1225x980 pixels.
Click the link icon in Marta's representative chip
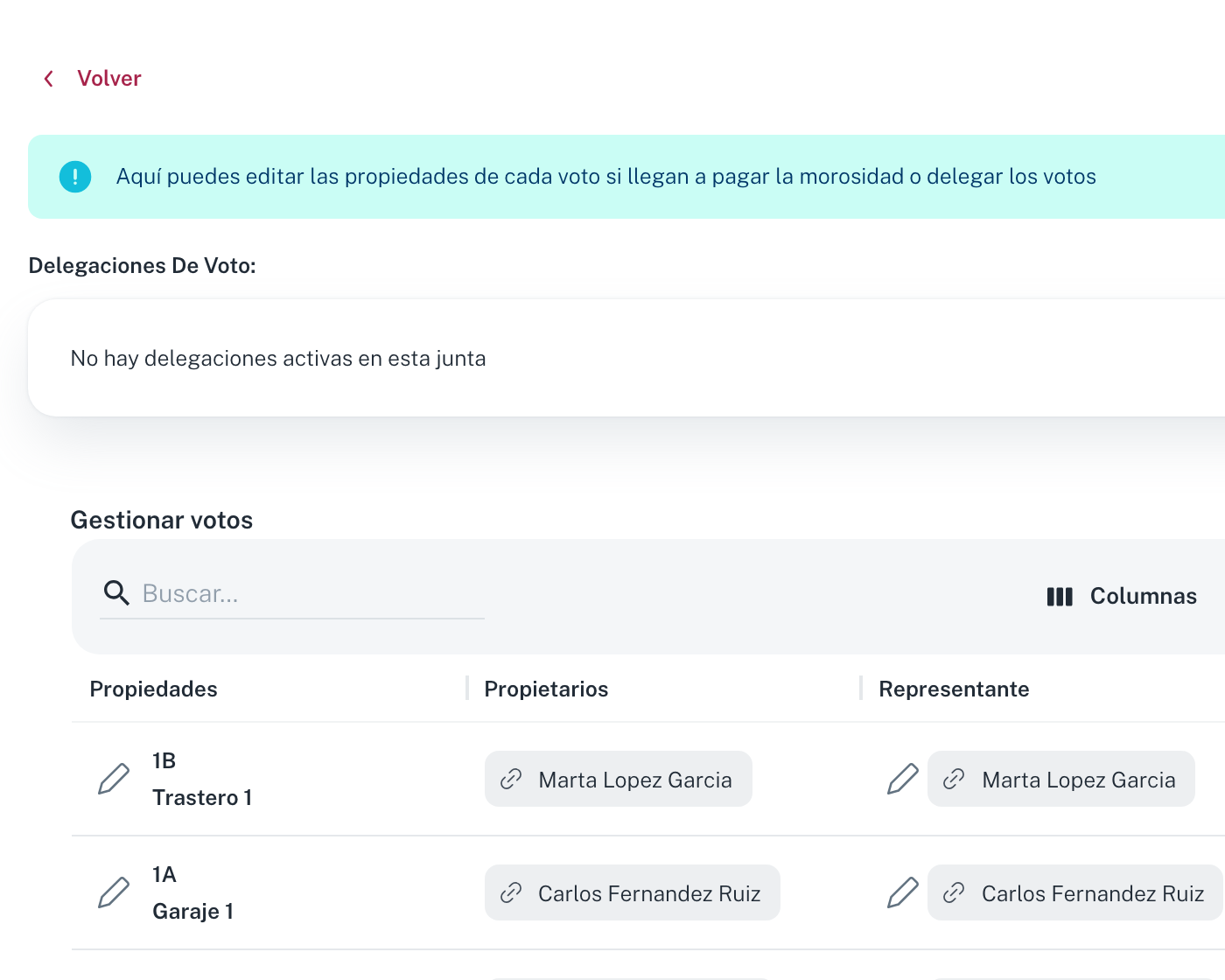click(x=954, y=779)
